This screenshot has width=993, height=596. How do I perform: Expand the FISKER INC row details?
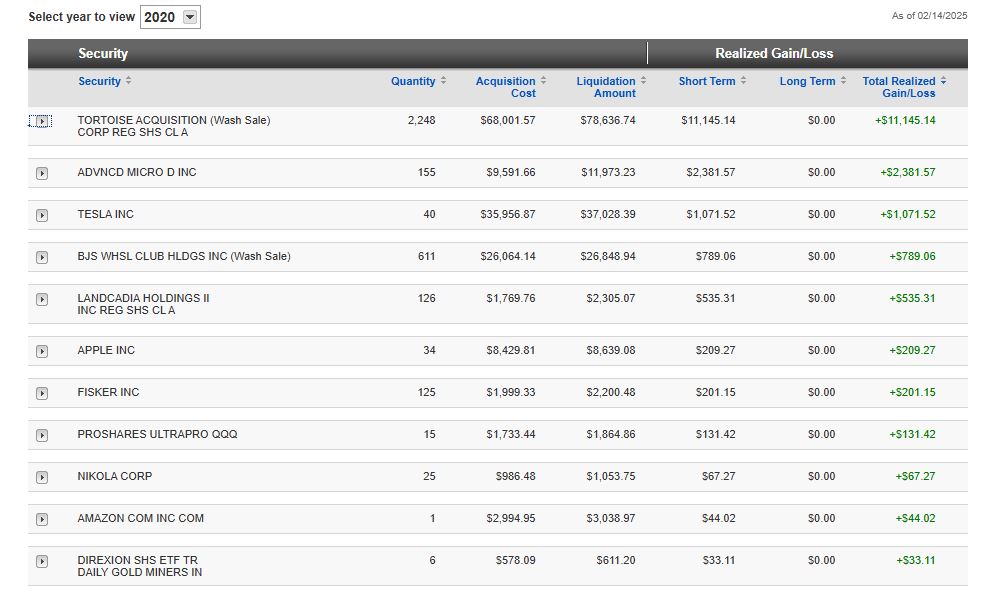coord(42,393)
